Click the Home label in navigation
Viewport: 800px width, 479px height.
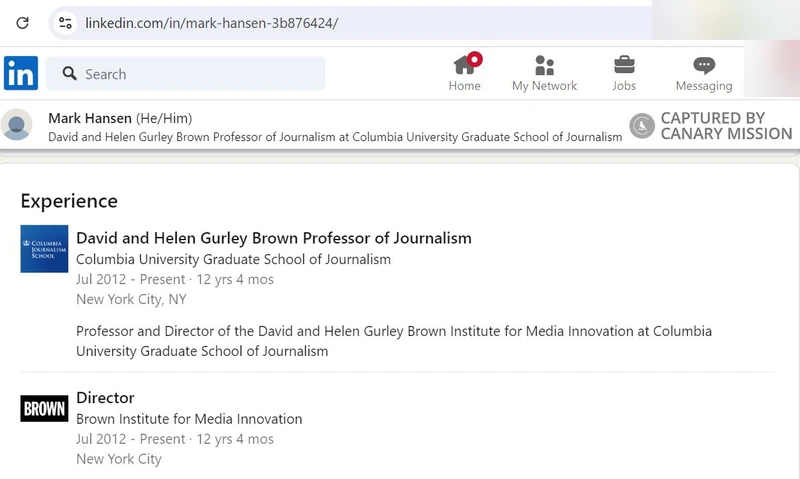464,86
